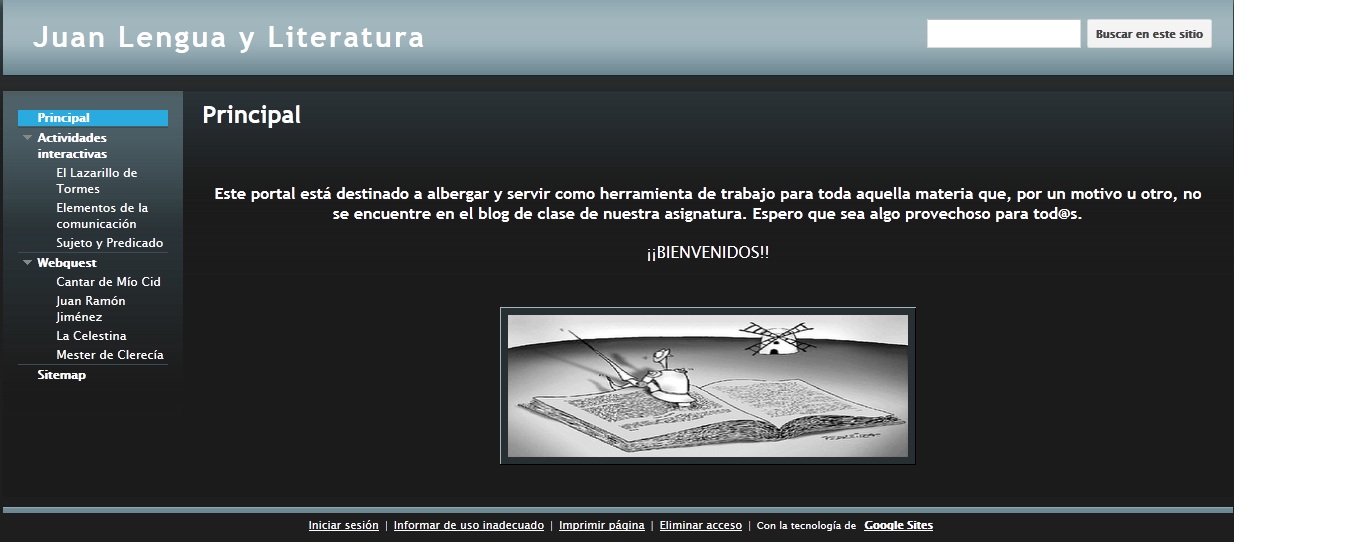1348x548 pixels.
Task: Click the Iniciar sesión link
Action: (x=343, y=525)
